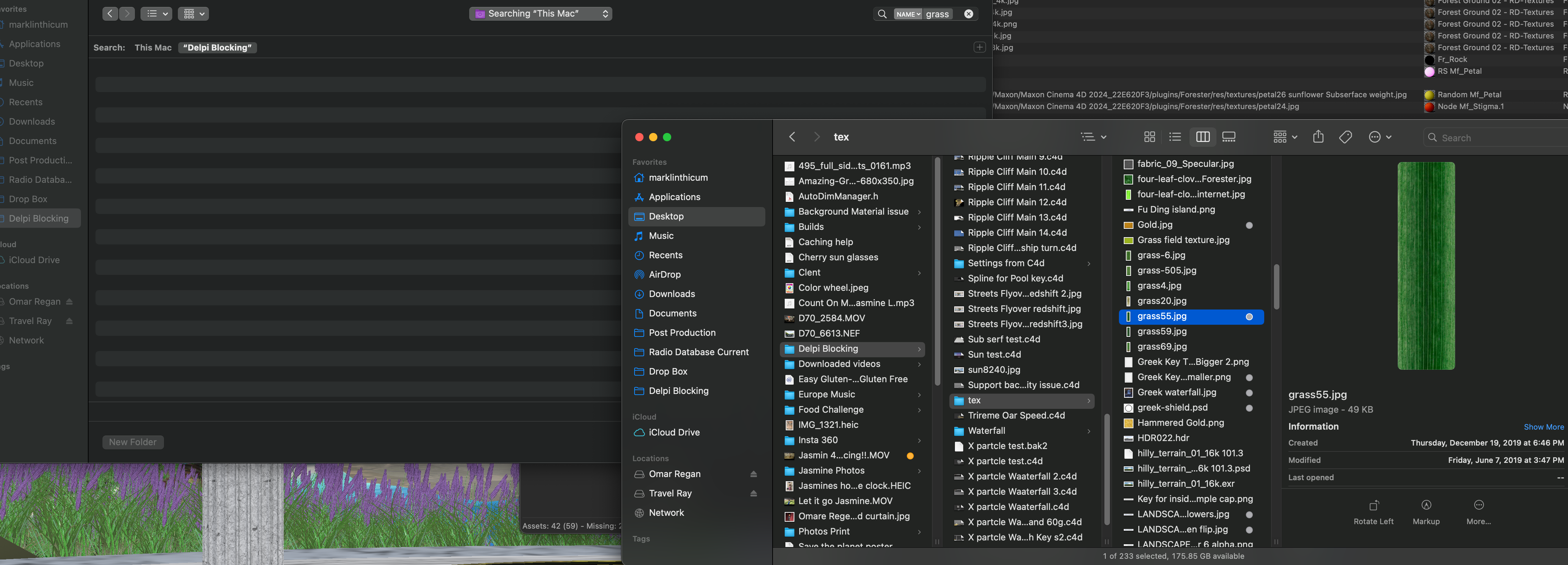Screen dimensions: 1568x565
Task: Expand the Waterfall folder in column
Action: coord(1088,431)
